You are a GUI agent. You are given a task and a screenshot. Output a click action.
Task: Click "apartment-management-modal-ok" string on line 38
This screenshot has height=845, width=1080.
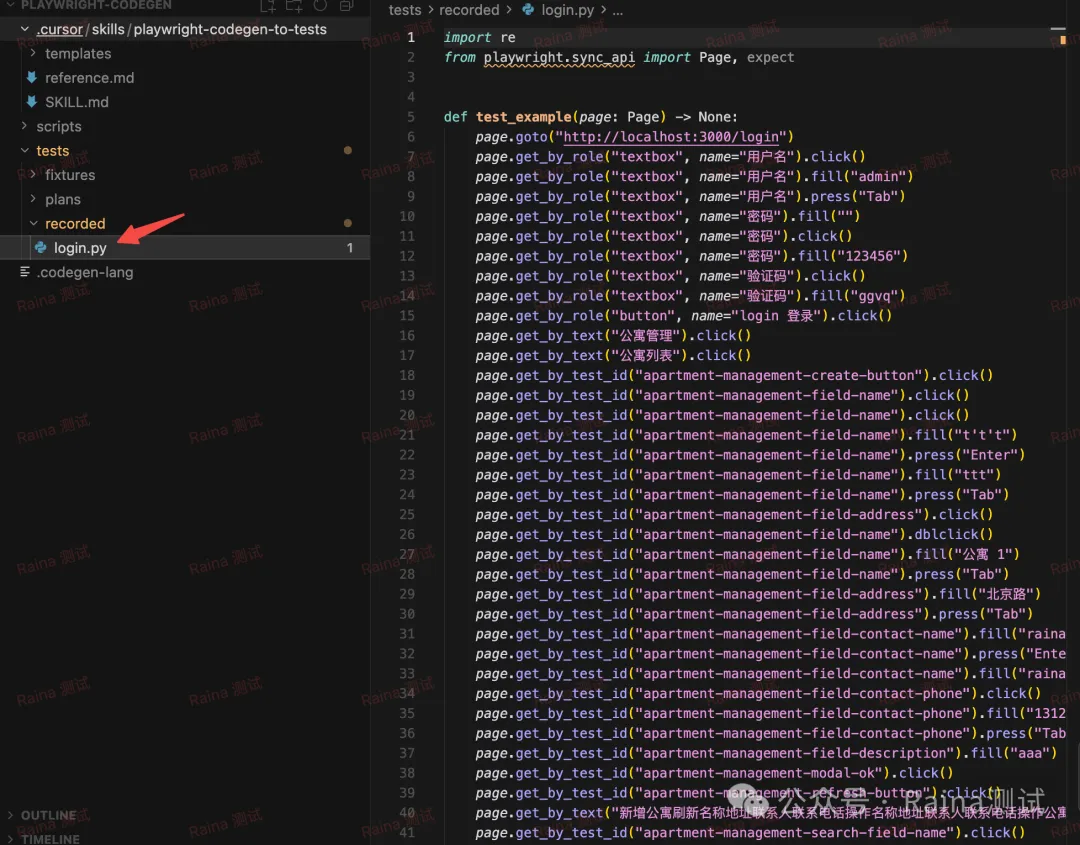click(759, 773)
